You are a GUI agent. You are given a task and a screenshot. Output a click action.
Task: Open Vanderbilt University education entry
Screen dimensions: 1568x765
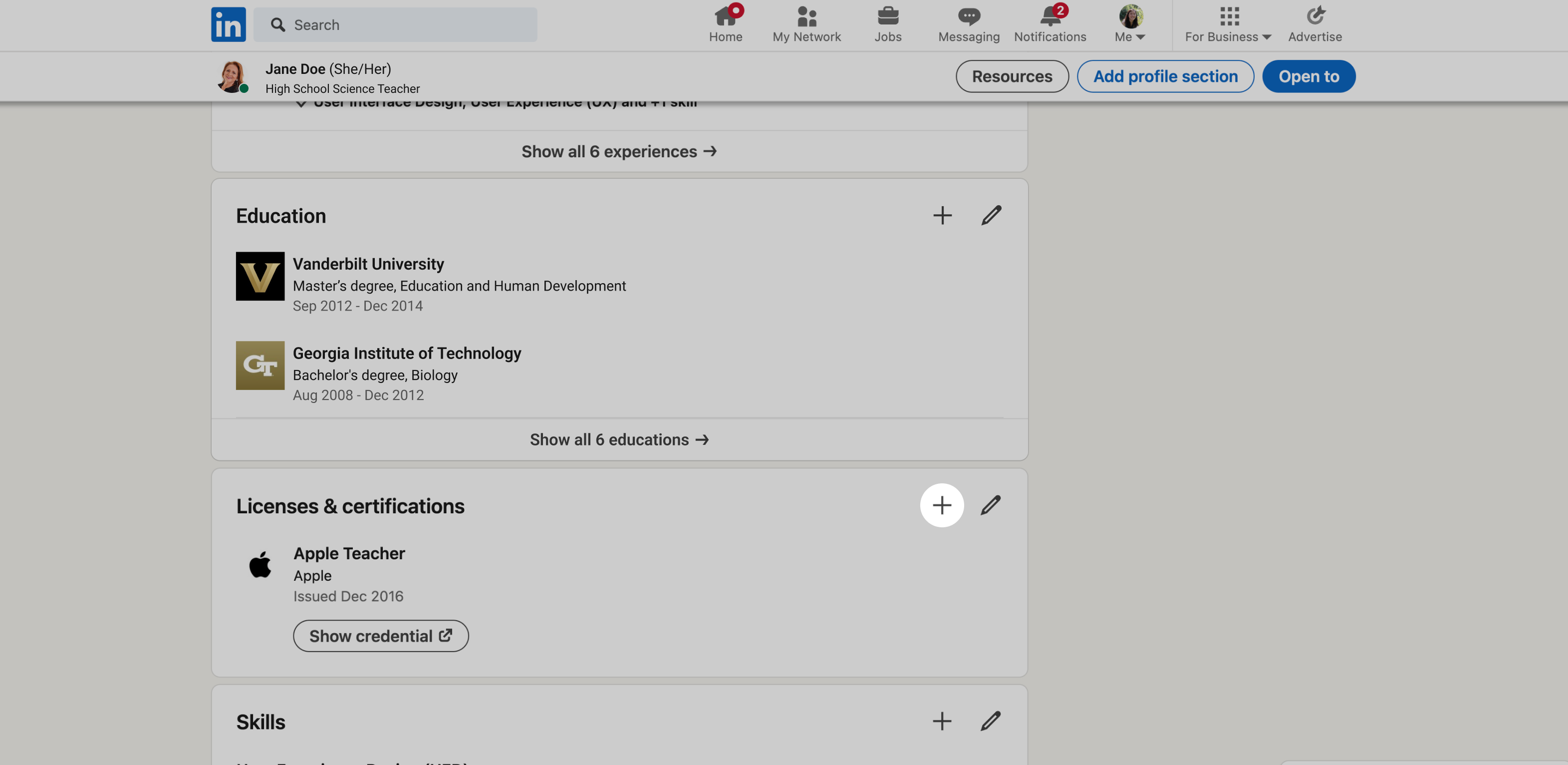point(368,264)
